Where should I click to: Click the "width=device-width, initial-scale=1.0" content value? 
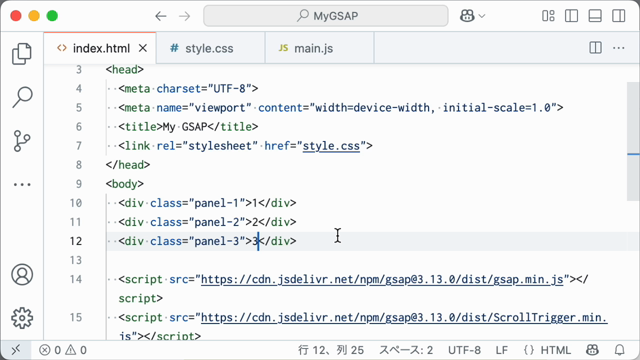[x=433, y=108]
